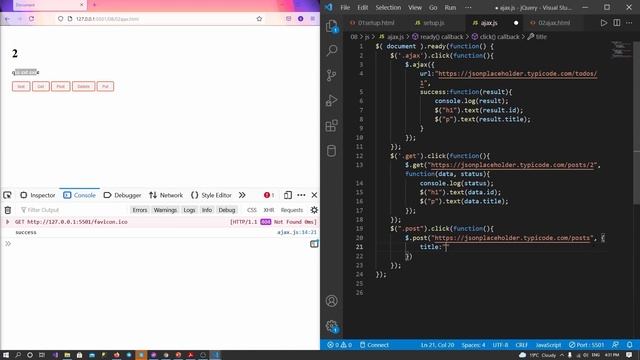
Task: Open the VS Code menu bar overflow ellipsis
Action: pos(468,7)
